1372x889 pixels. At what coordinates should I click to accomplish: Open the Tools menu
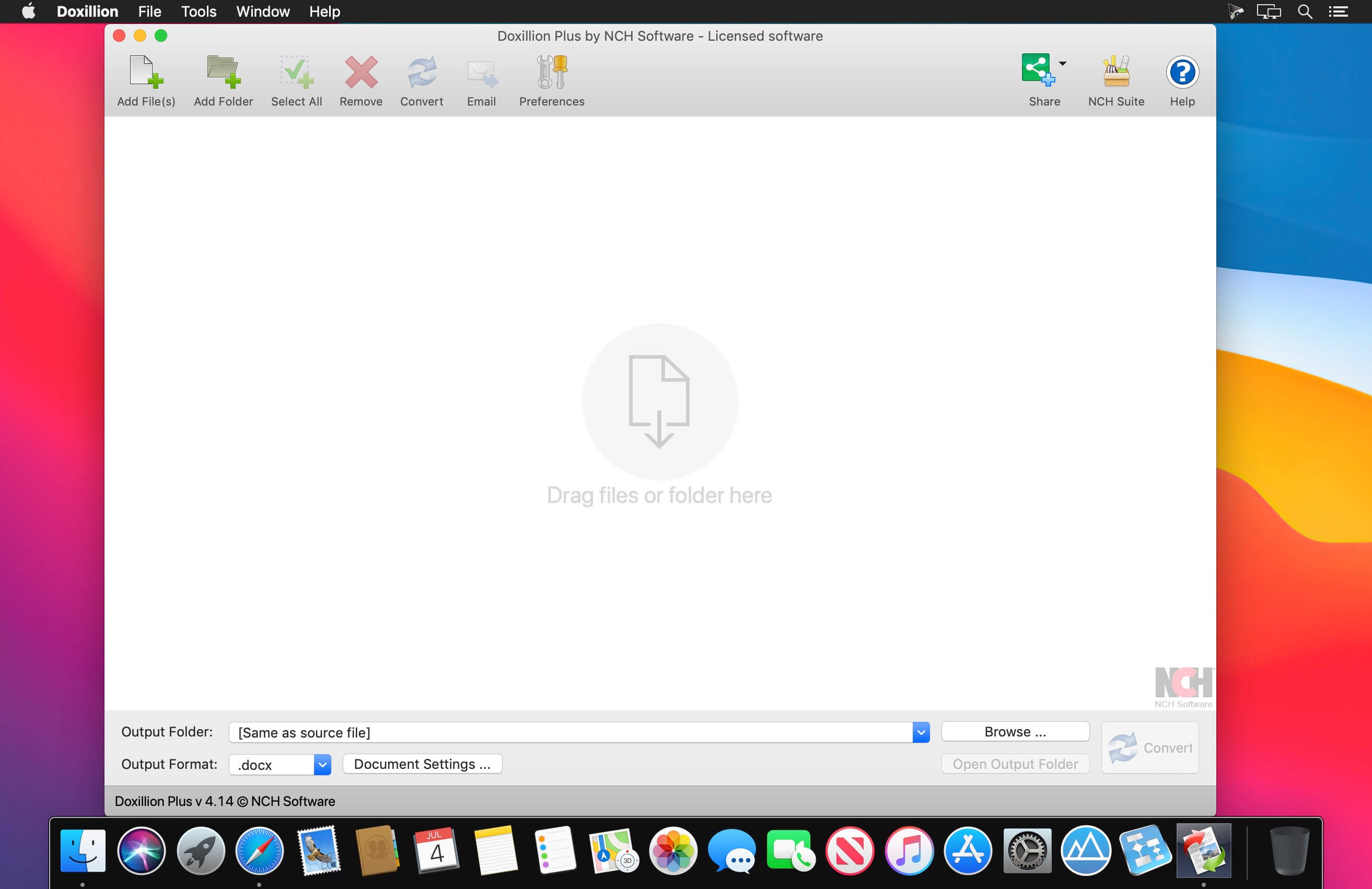199,11
